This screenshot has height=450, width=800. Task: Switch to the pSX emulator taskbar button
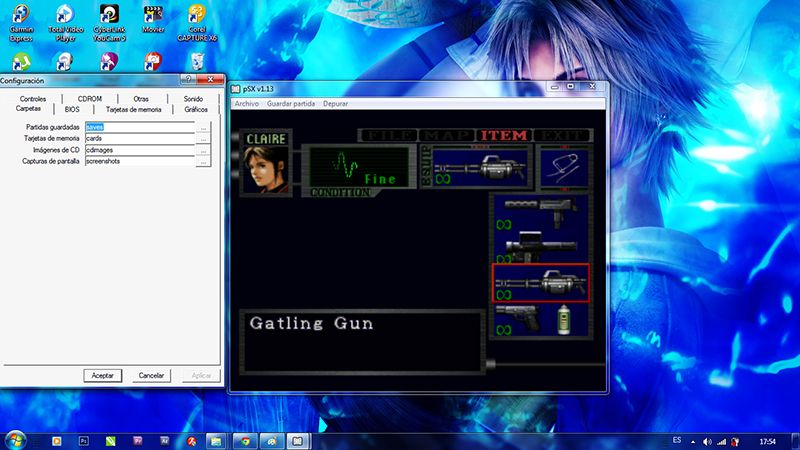point(298,441)
